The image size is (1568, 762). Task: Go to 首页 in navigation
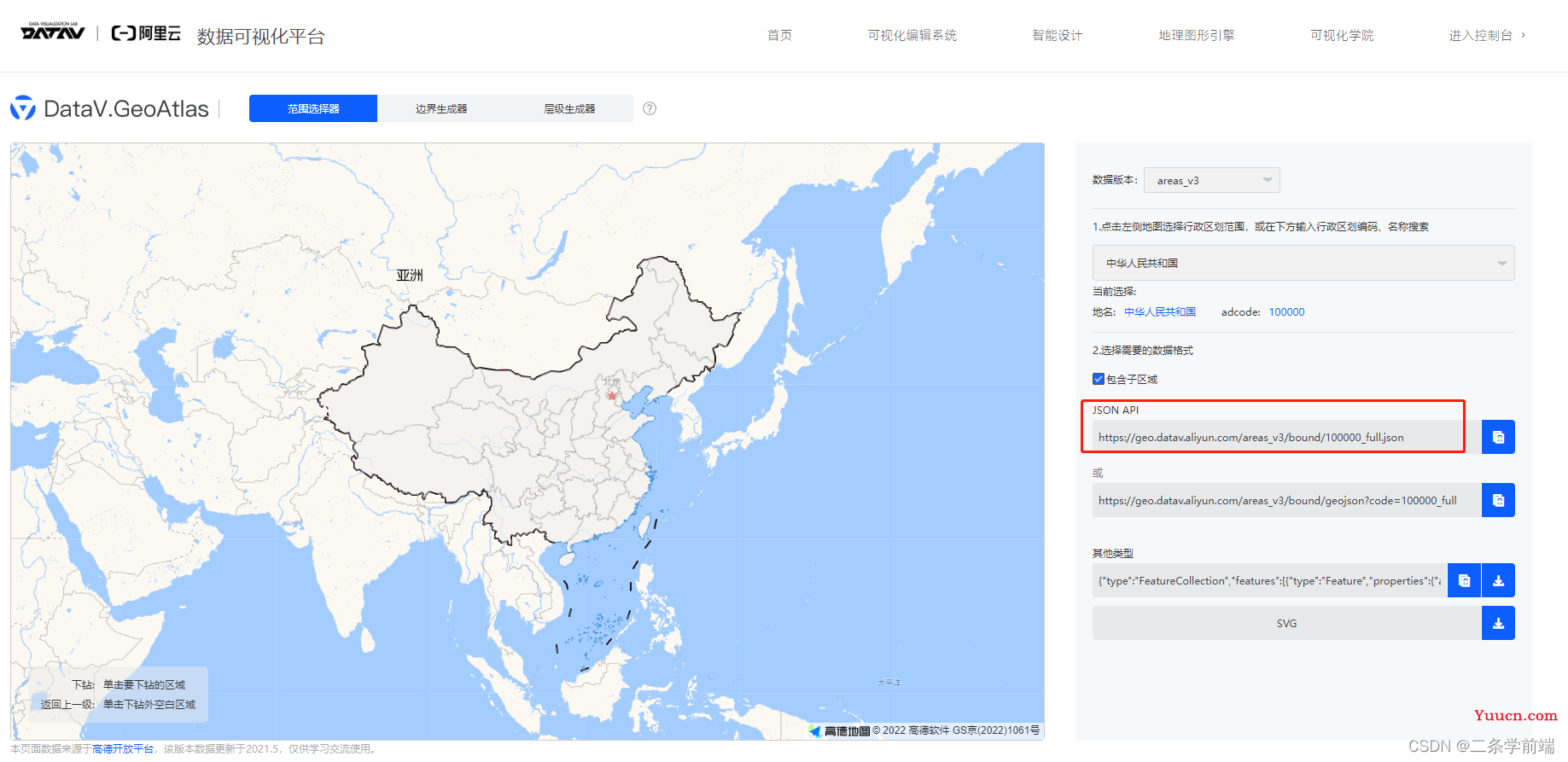[x=779, y=35]
